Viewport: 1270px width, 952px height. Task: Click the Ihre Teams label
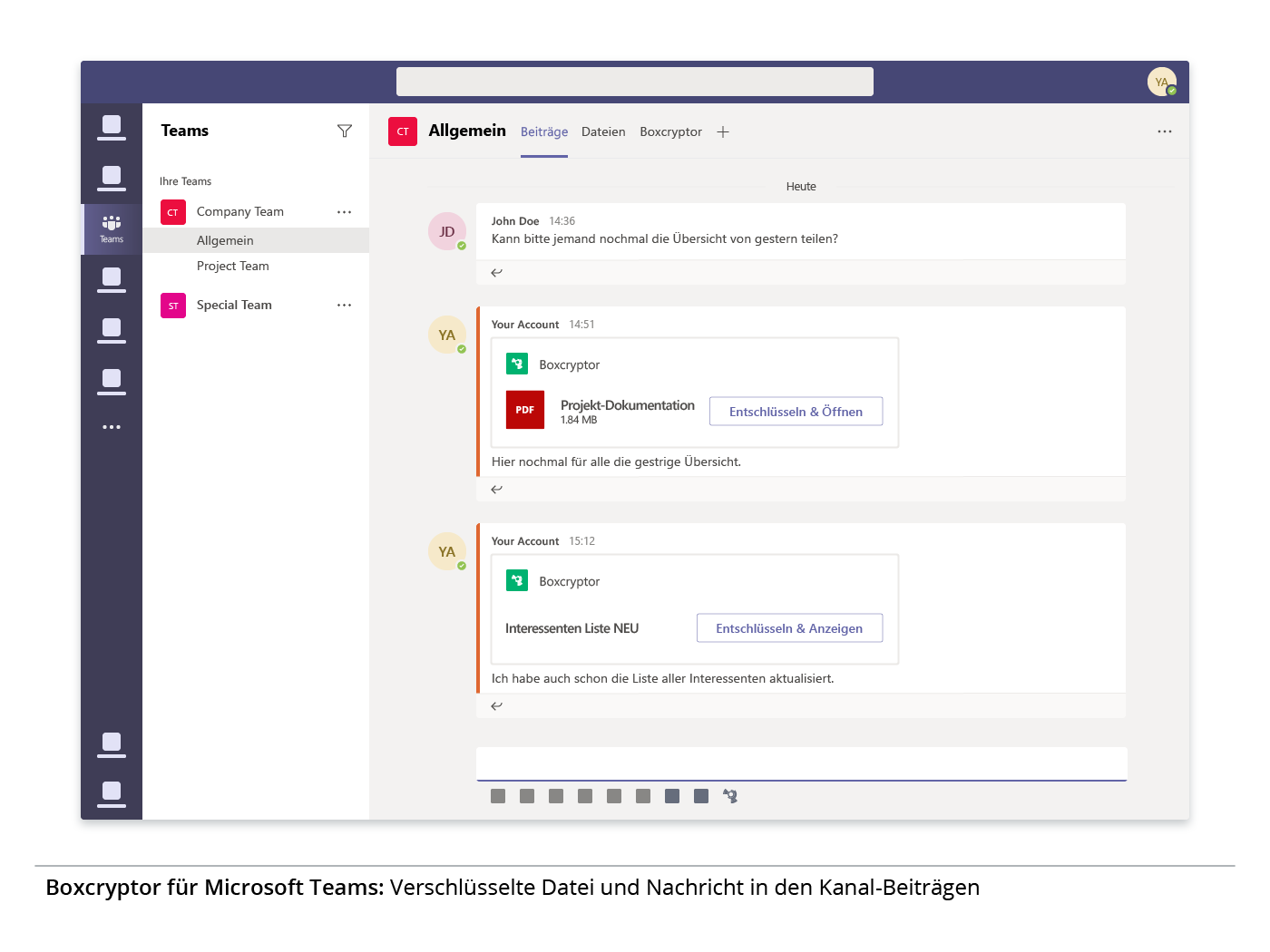point(185,181)
